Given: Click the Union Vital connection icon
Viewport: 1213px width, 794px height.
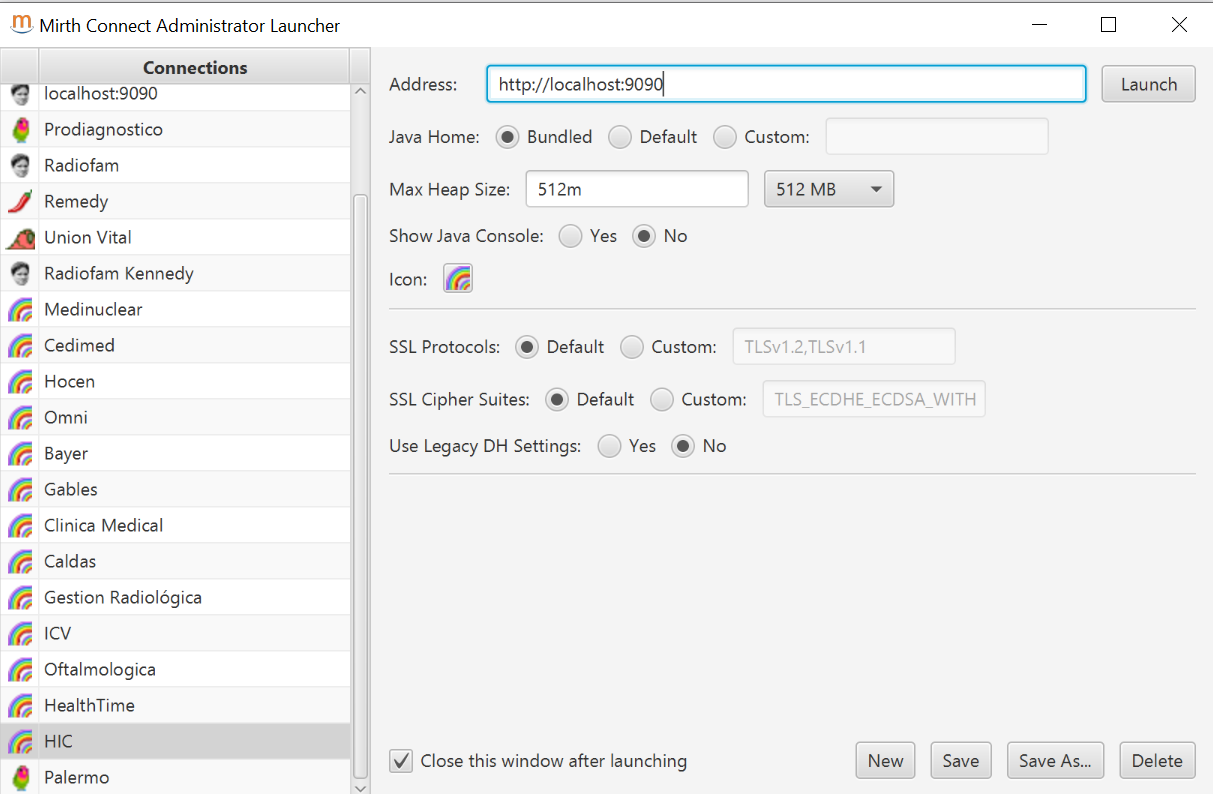Looking at the screenshot, I should tap(20, 237).
